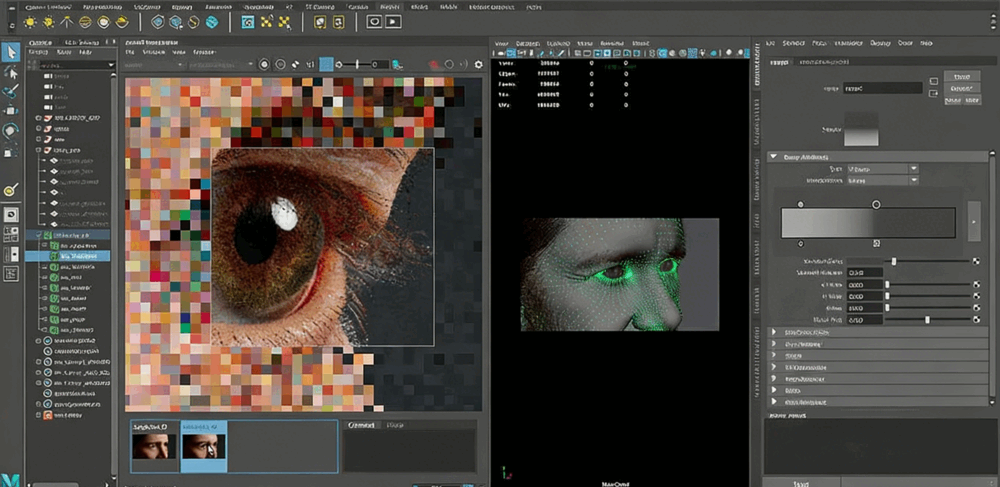Click the play-arrow render icon on the shelf
Screen dimensions: 1000x487
pos(393,21)
